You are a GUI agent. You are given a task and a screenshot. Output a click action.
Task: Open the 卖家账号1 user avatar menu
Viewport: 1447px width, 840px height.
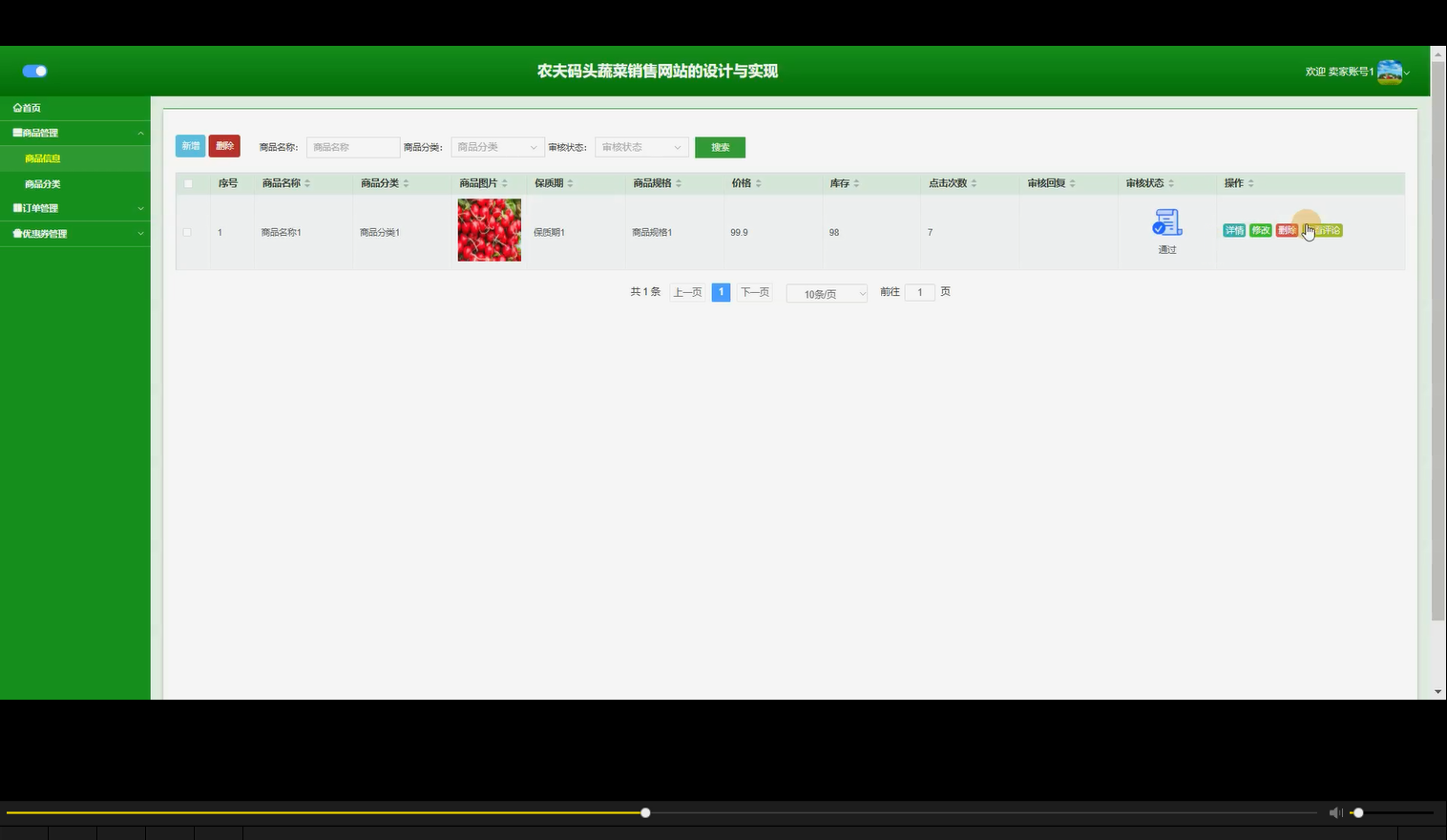click(x=1357, y=72)
